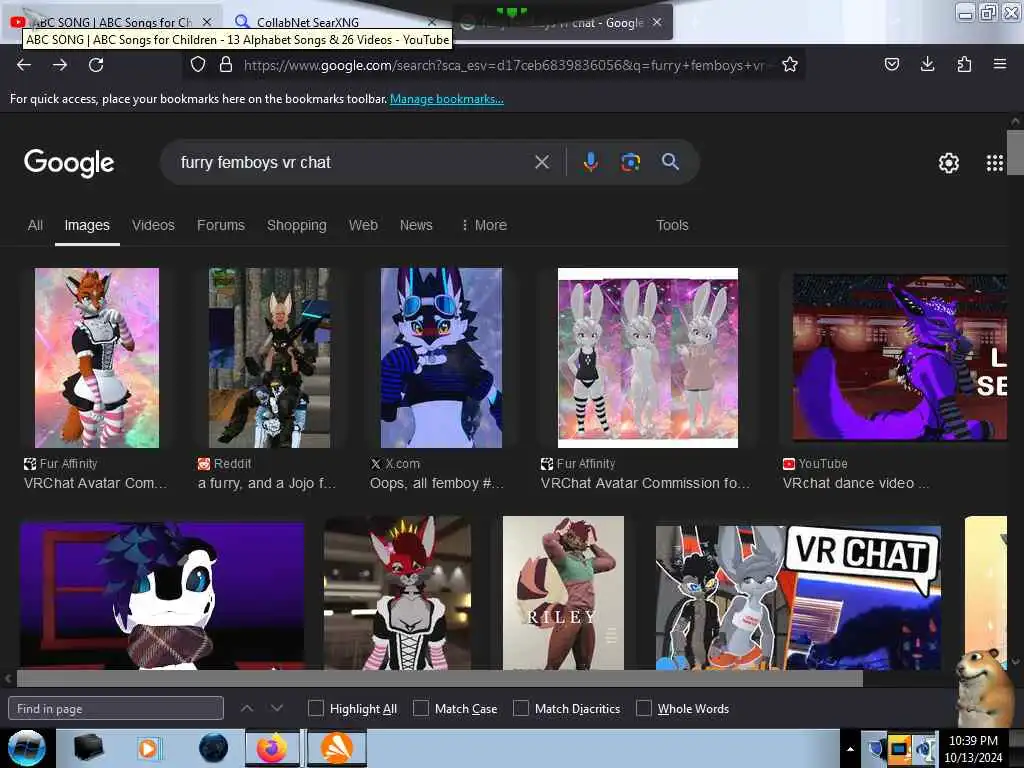Open Google quick settings gear

click(x=949, y=163)
